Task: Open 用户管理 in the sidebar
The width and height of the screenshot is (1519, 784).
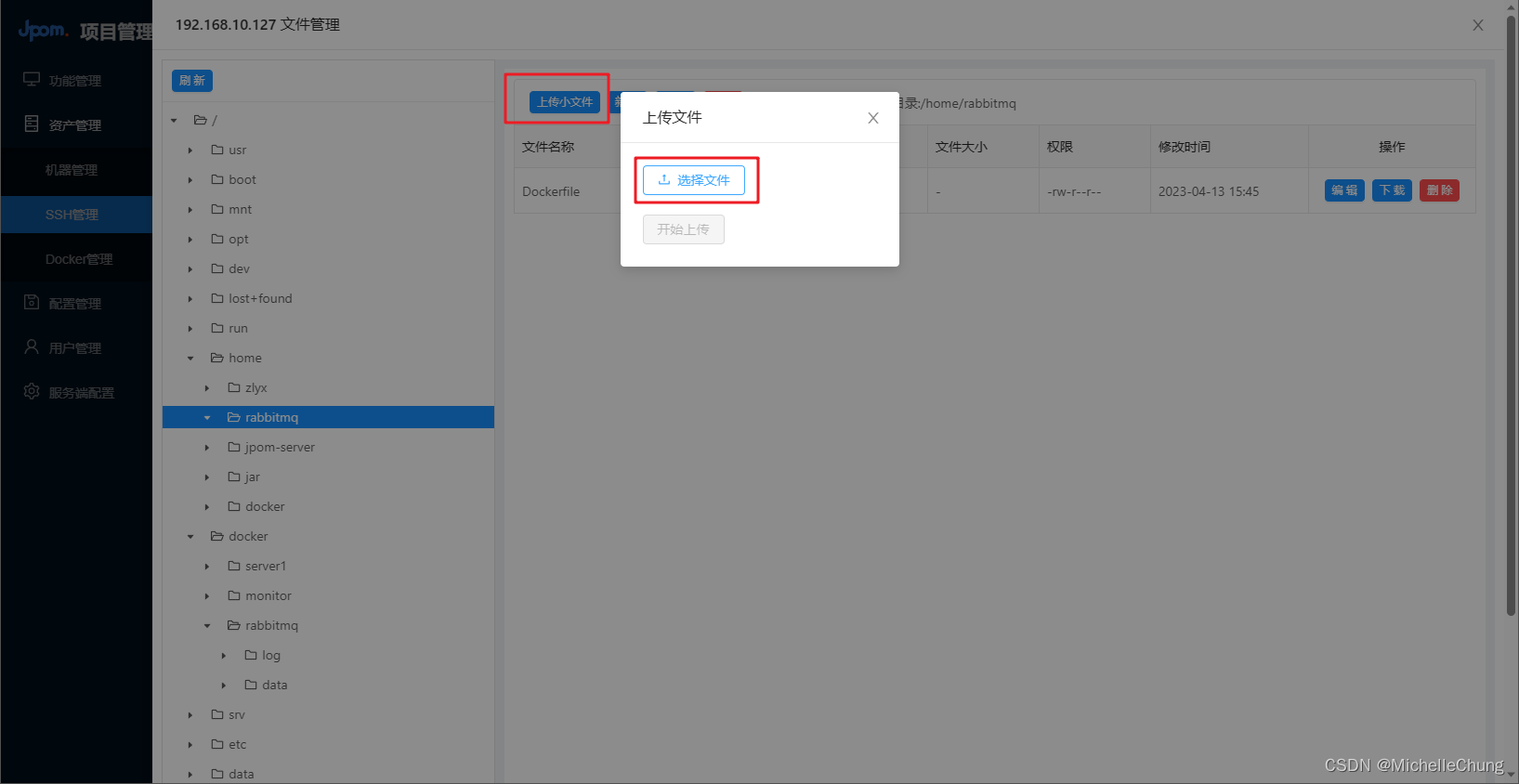Action: (x=76, y=348)
